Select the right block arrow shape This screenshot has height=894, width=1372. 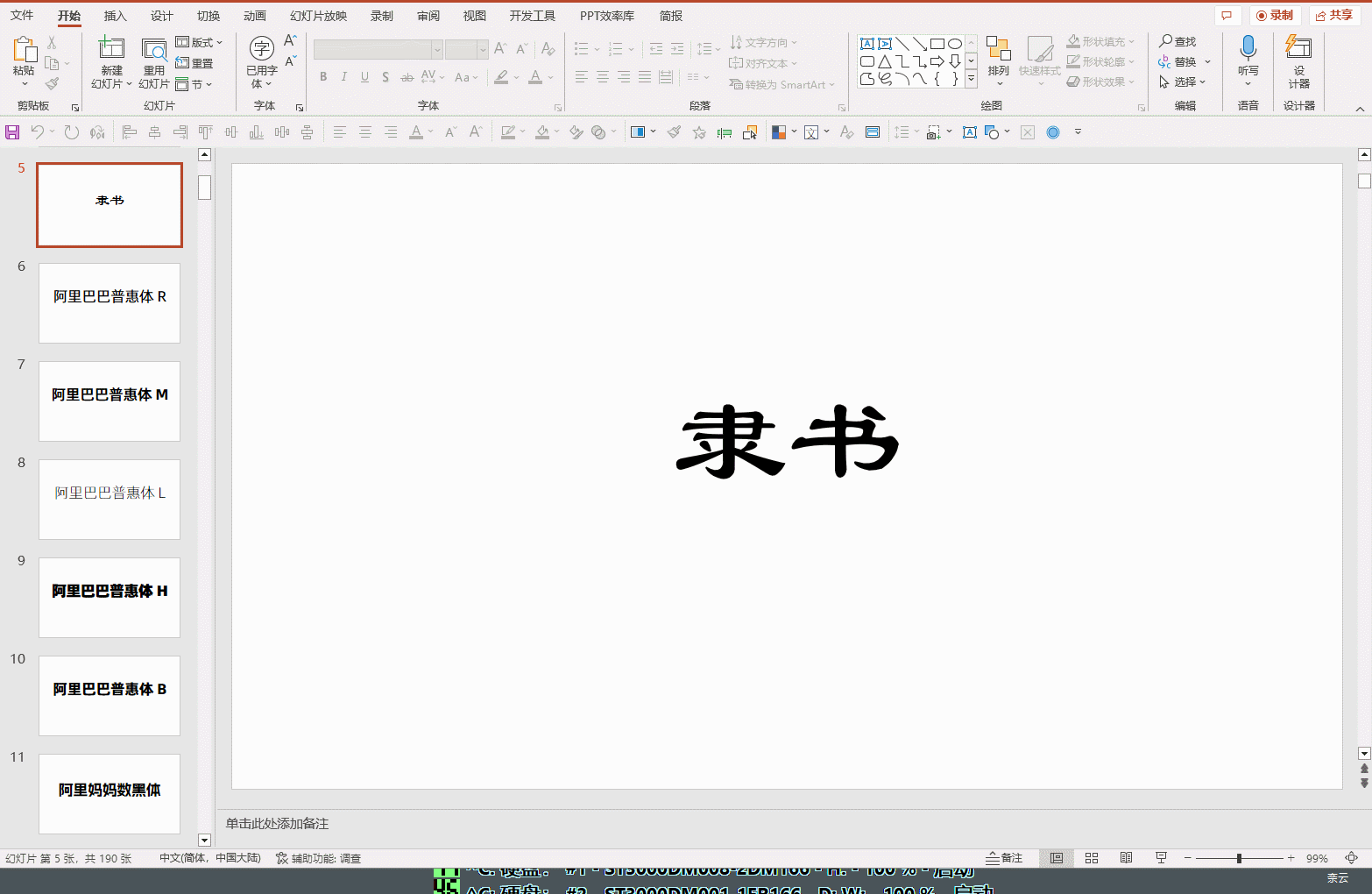[x=937, y=61]
